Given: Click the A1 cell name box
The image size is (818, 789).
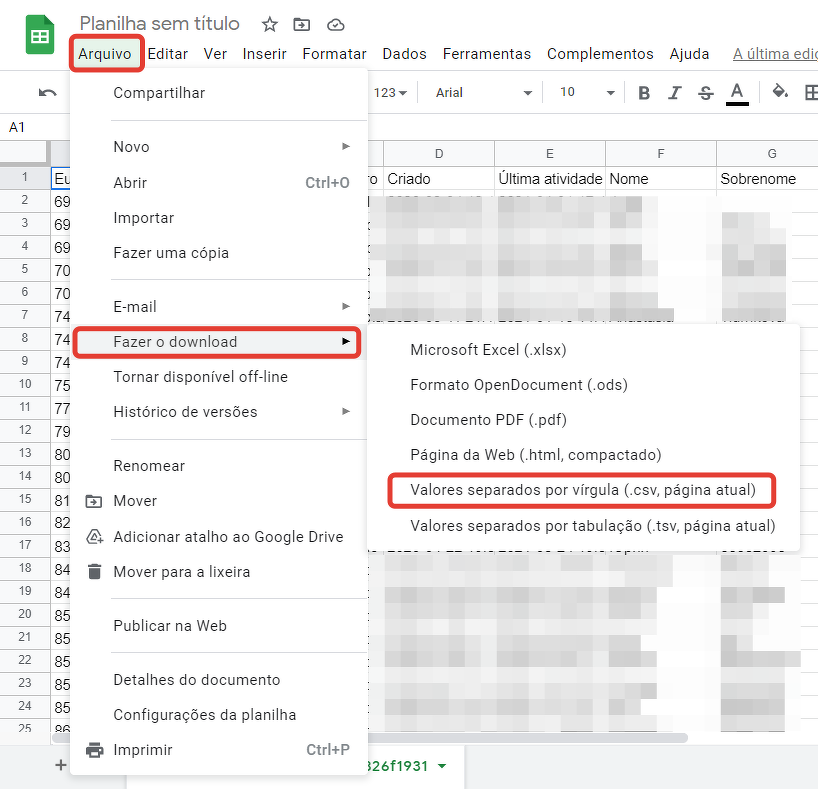Looking at the screenshot, I should pyautogui.click(x=18, y=127).
